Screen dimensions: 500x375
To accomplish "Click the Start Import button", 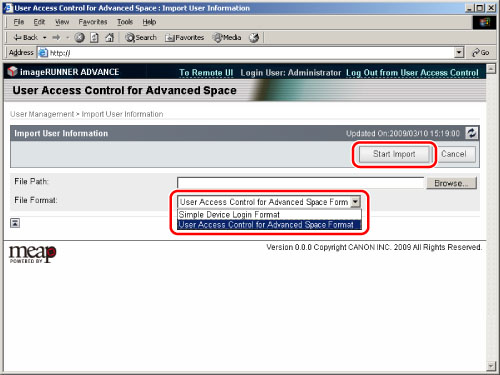I will click(394, 154).
